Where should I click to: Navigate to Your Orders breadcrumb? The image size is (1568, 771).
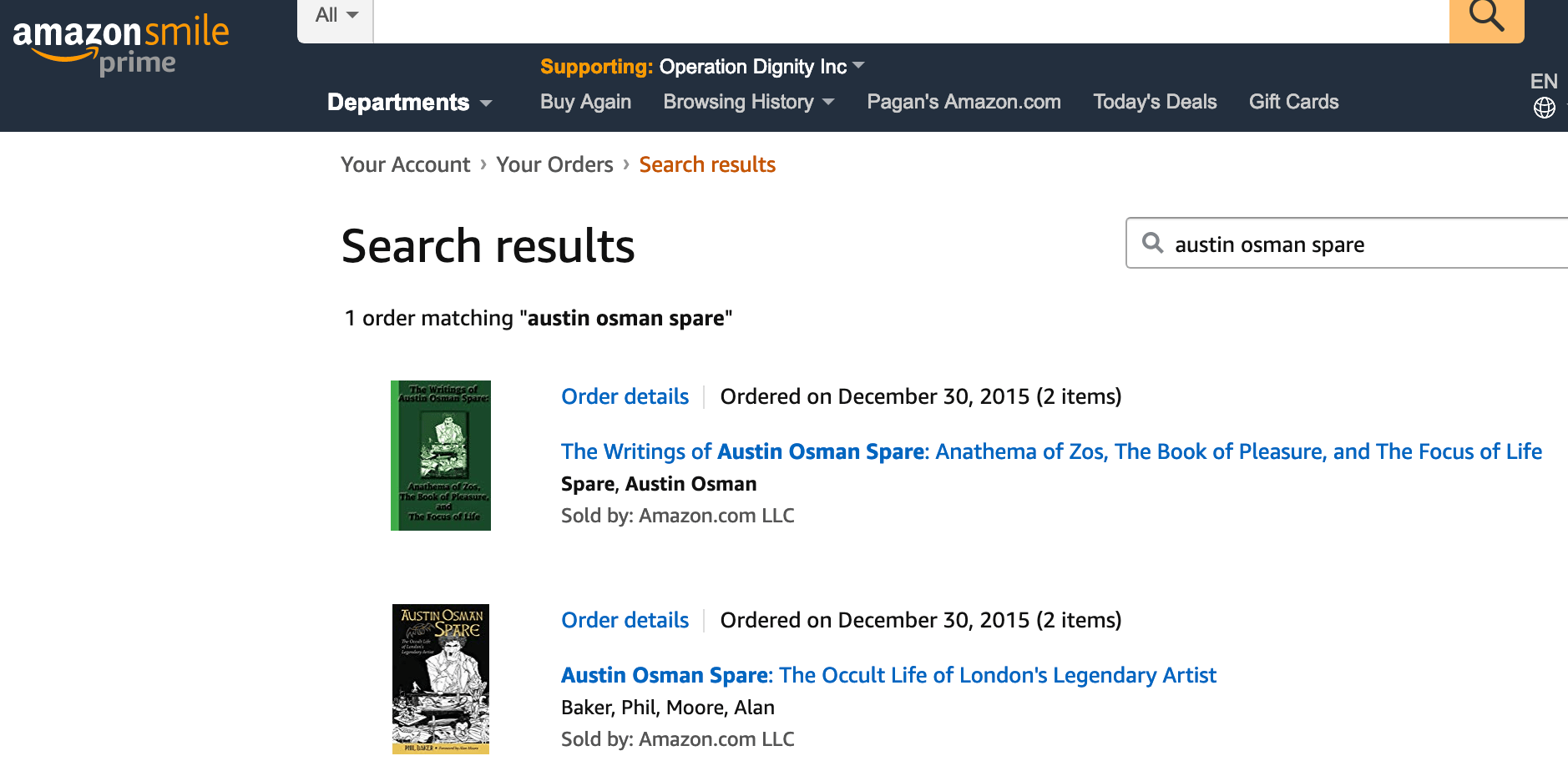pos(554,164)
